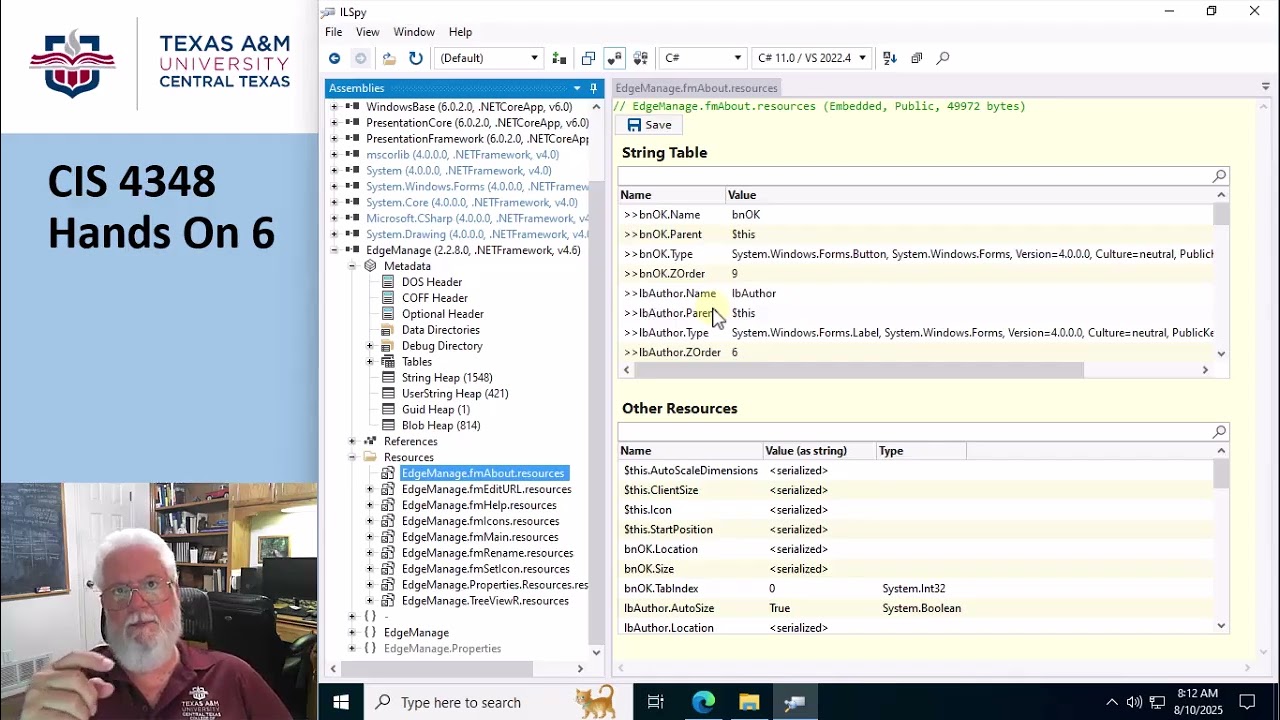1280x720 pixels.
Task: Open File Explorer from the taskbar
Action: [749, 702]
